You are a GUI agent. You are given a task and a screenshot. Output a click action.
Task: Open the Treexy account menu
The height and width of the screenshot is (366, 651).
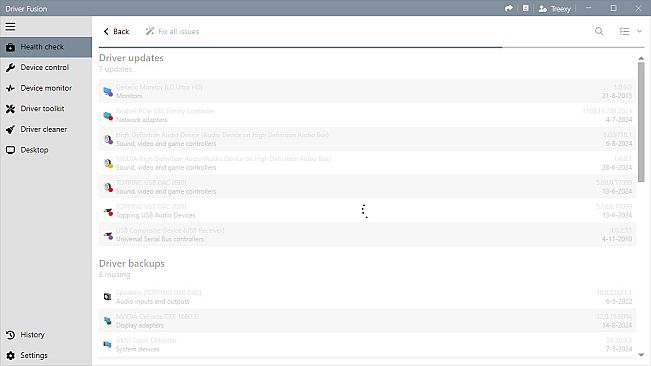tap(555, 9)
